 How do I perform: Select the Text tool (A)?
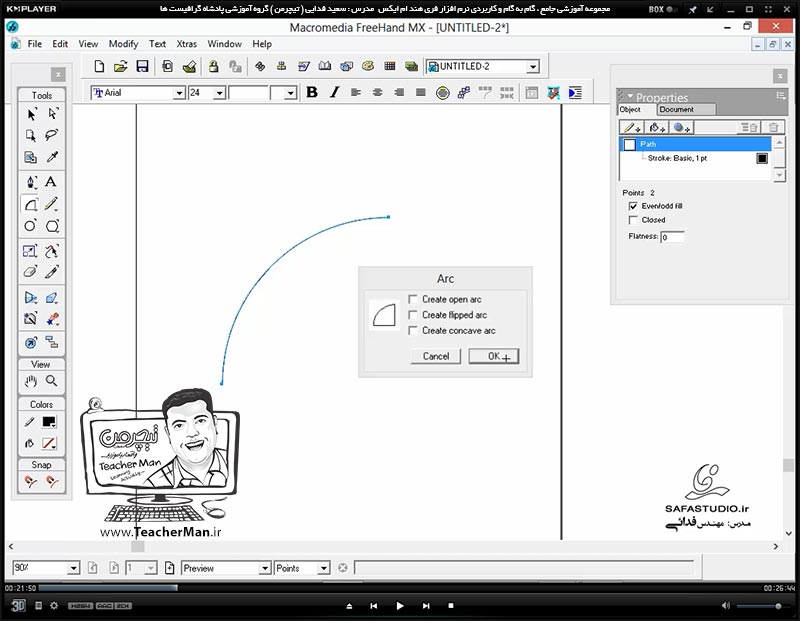pyautogui.click(x=51, y=182)
